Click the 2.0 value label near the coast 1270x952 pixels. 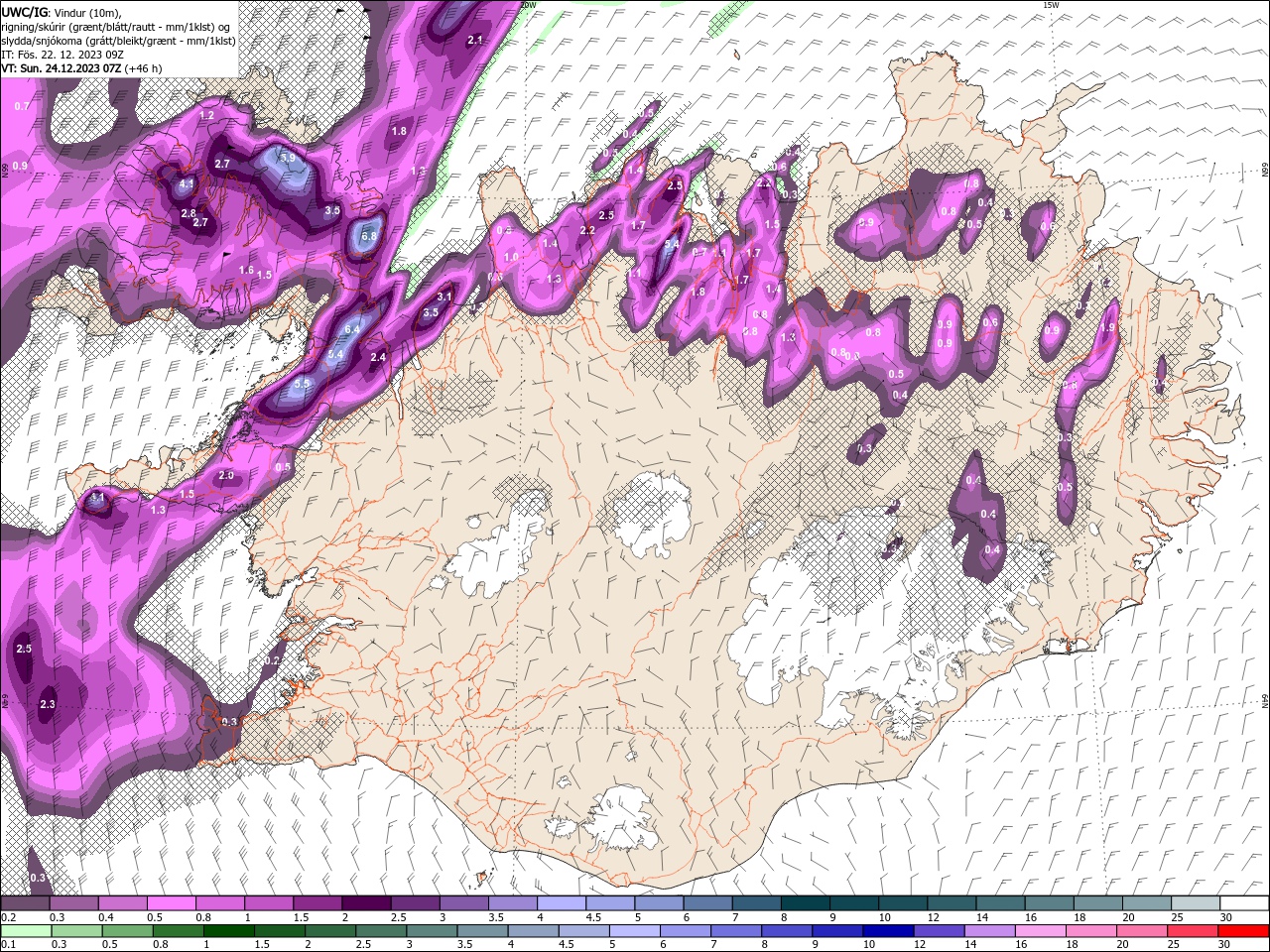point(226,476)
